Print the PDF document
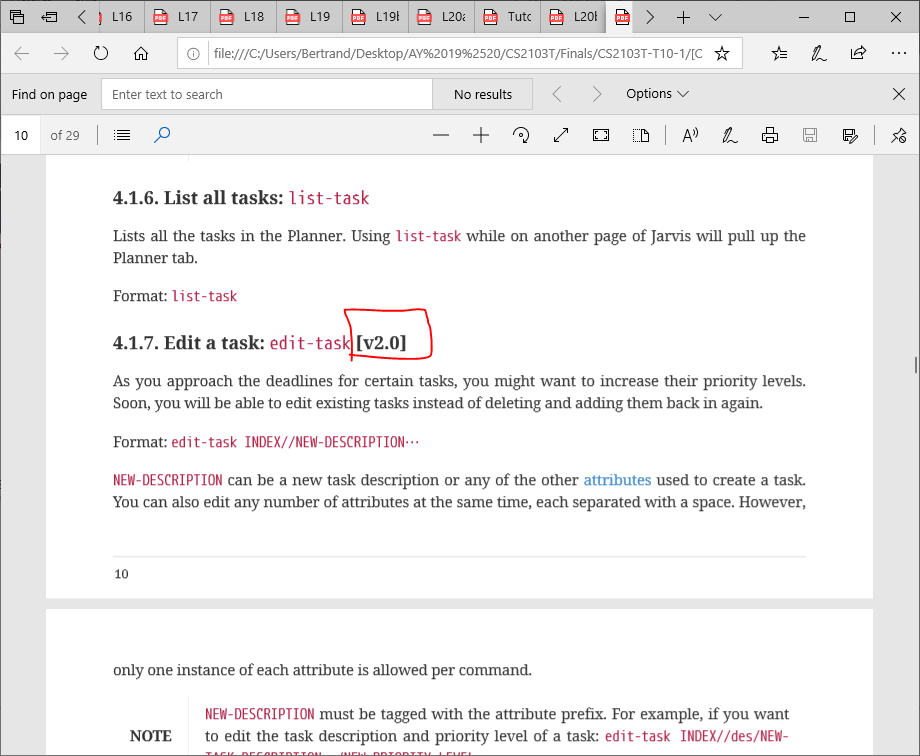Viewport: 920px width, 756px height. [x=770, y=136]
